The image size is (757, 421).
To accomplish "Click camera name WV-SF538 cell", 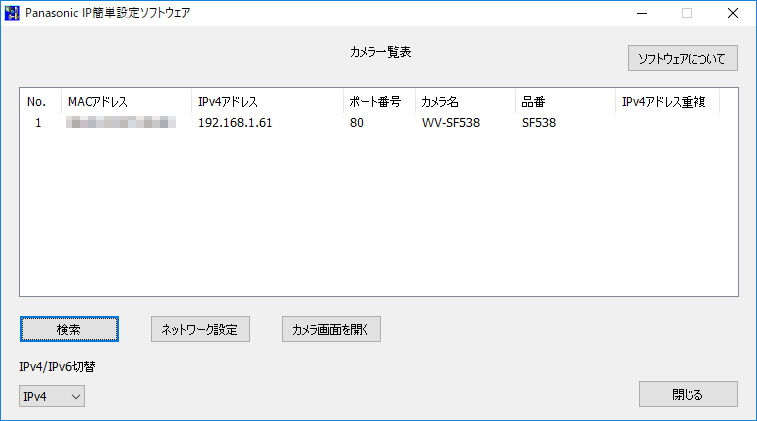I will point(451,123).
